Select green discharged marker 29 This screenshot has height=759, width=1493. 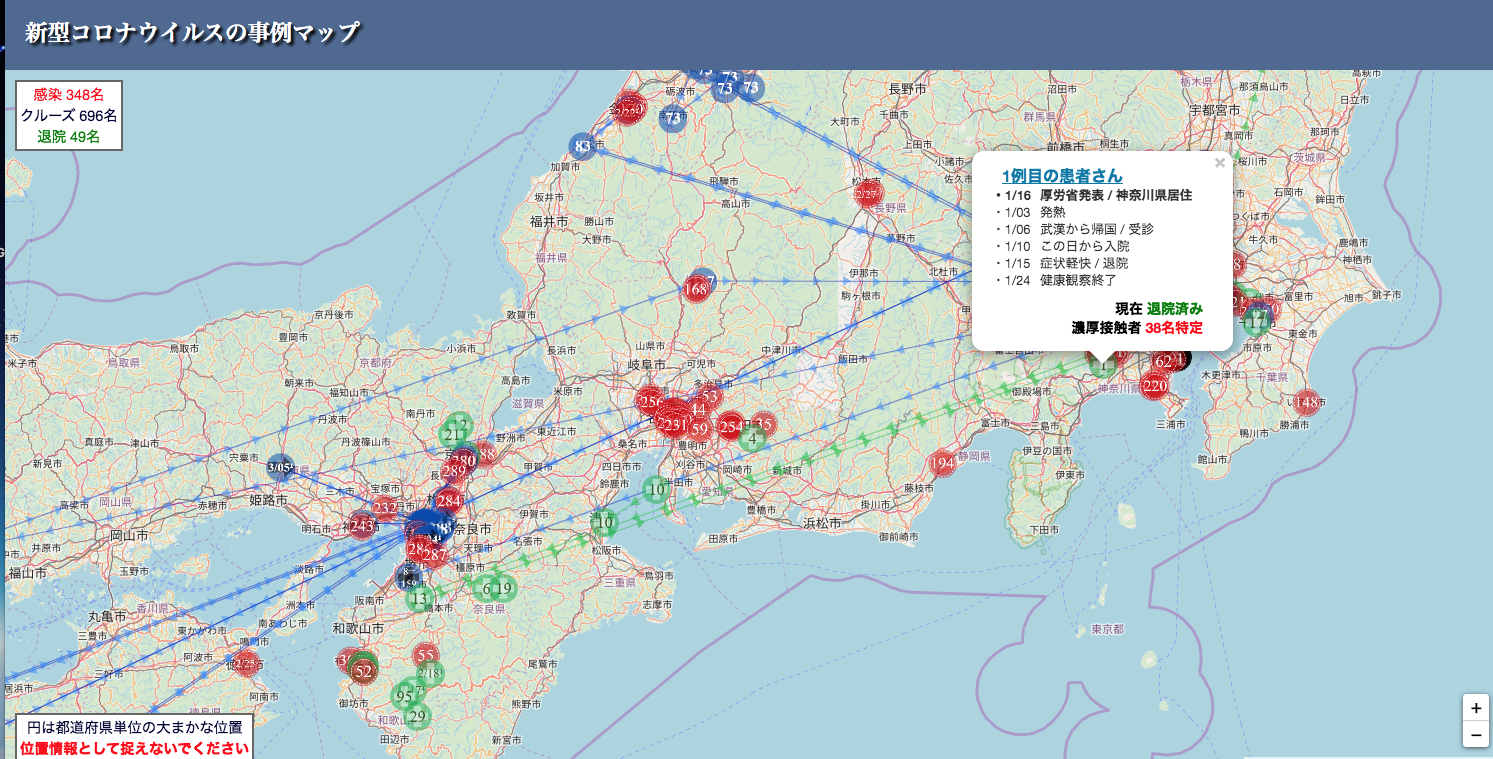point(418,716)
